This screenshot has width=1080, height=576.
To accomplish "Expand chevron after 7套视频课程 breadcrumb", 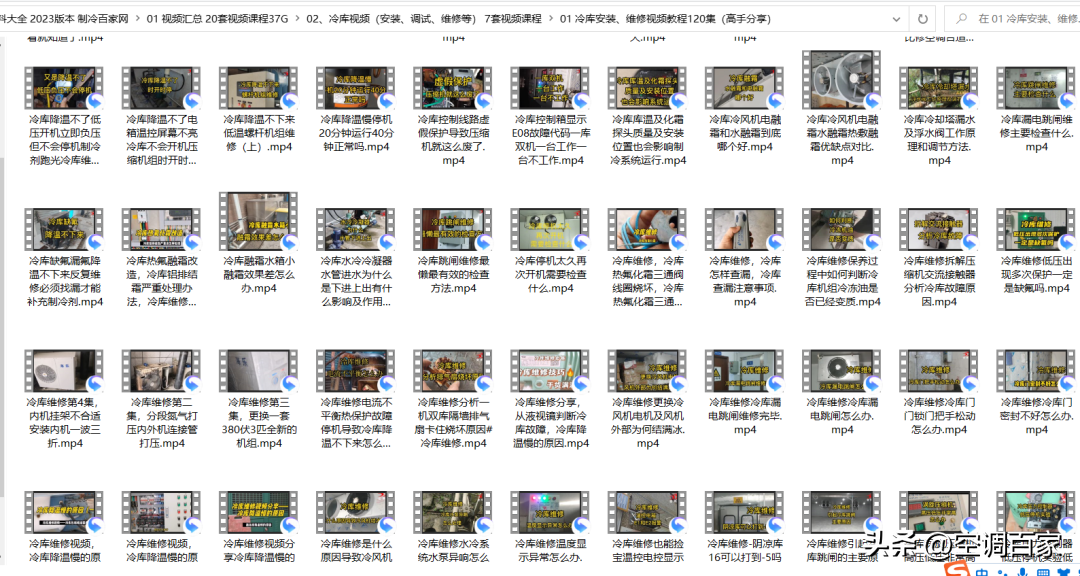I will [x=550, y=19].
